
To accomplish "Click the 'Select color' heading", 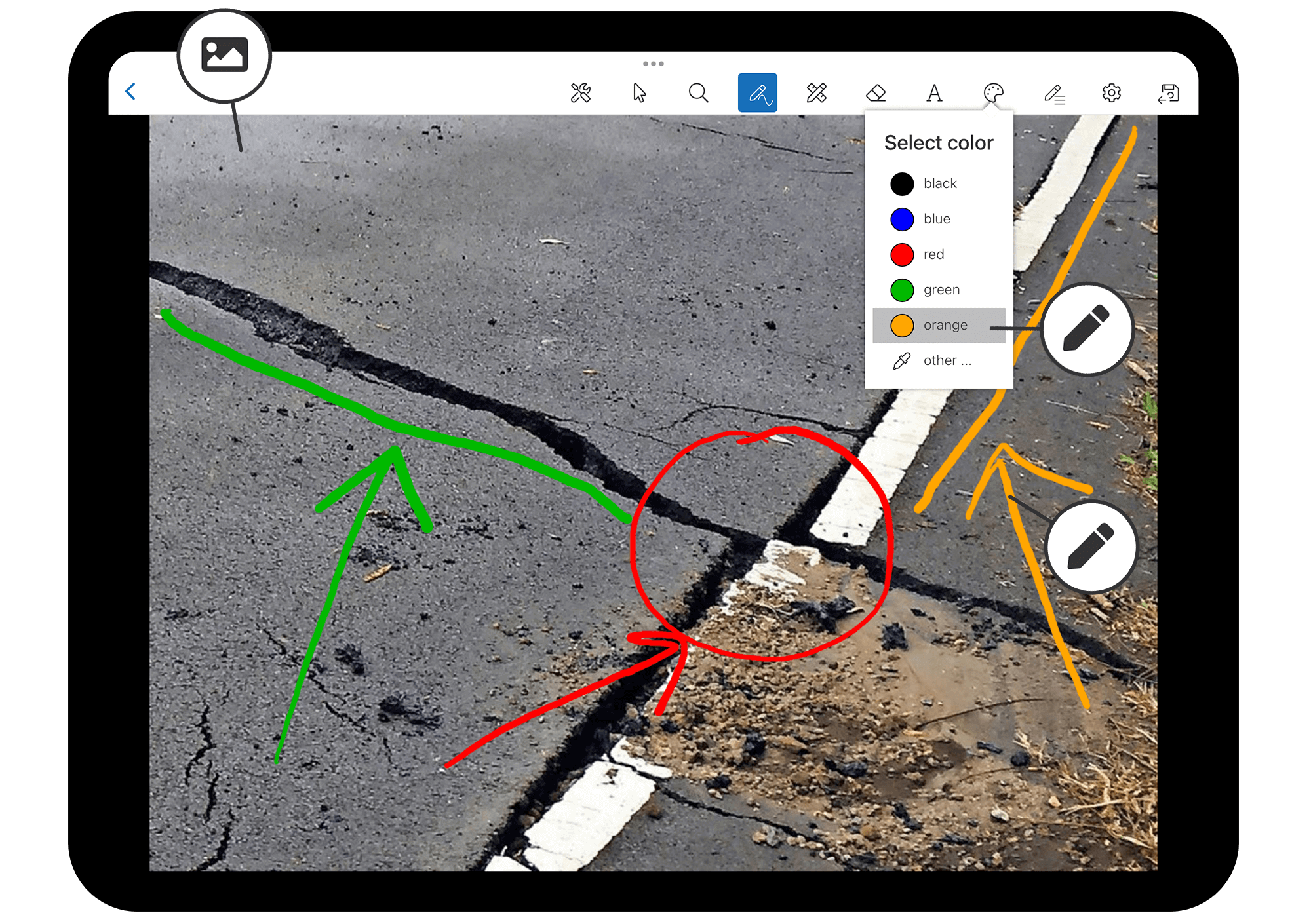I will (939, 143).
